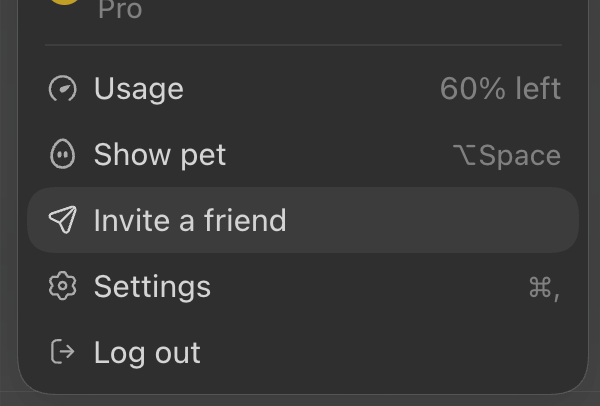Open Settings from the account menu
The width and height of the screenshot is (600, 406).
click(x=303, y=286)
